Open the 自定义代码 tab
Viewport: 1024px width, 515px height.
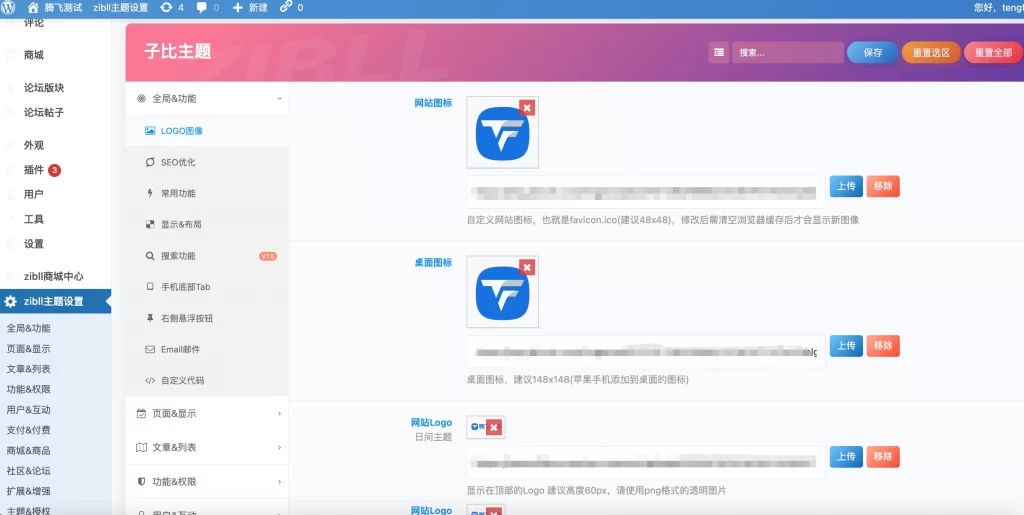(x=207, y=381)
